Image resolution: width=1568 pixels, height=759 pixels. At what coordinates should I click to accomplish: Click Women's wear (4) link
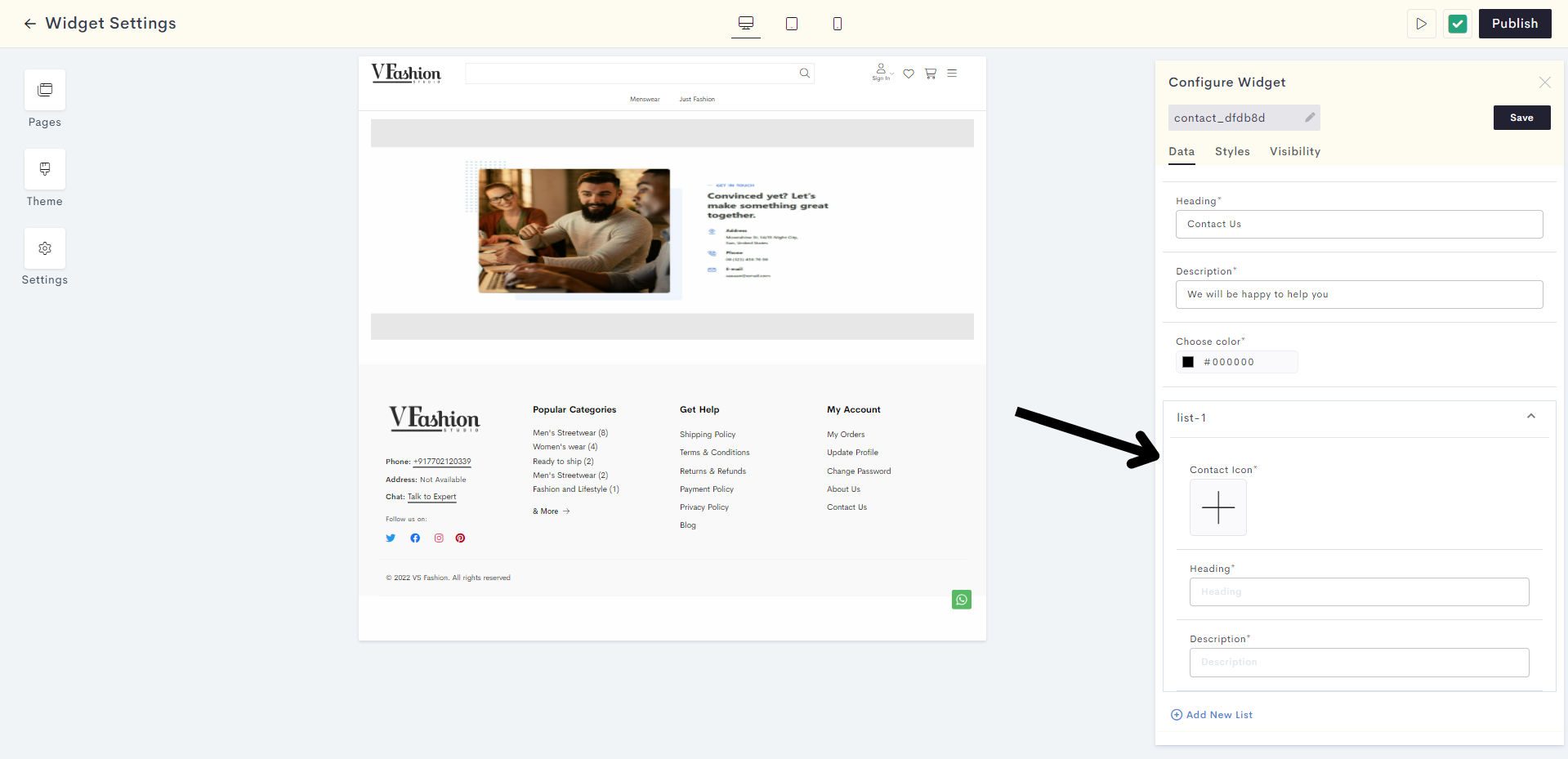pos(565,447)
